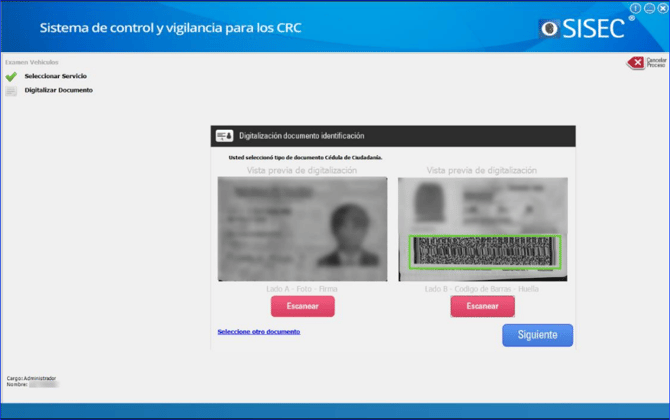
Task: Click the info icon in title bar
Action: click(x=635, y=8)
